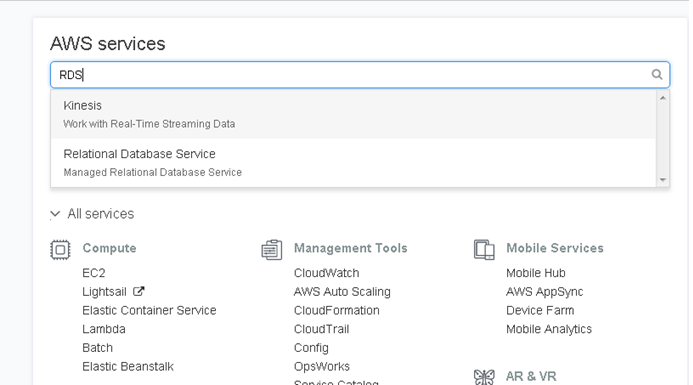
Task: Open the Mobile Hub service
Action: tap(536, 273)
